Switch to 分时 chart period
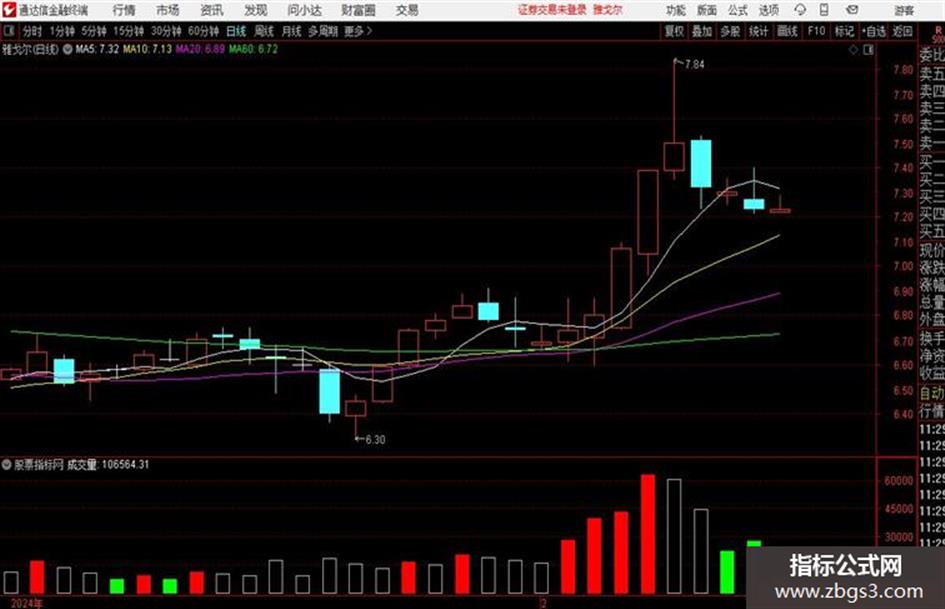The image size is (945, 609). click(x=32, y=31)
